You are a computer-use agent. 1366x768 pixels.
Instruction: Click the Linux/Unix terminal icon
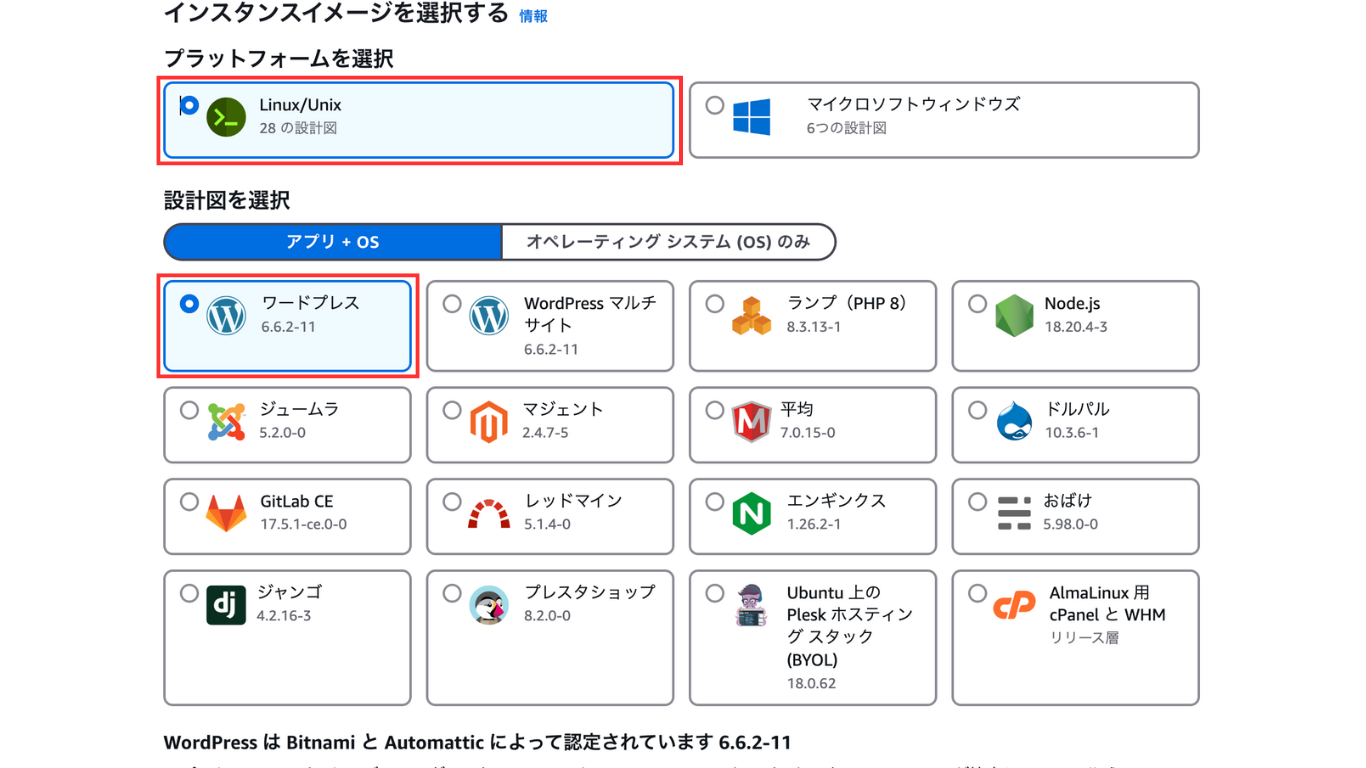pos(226,117)
